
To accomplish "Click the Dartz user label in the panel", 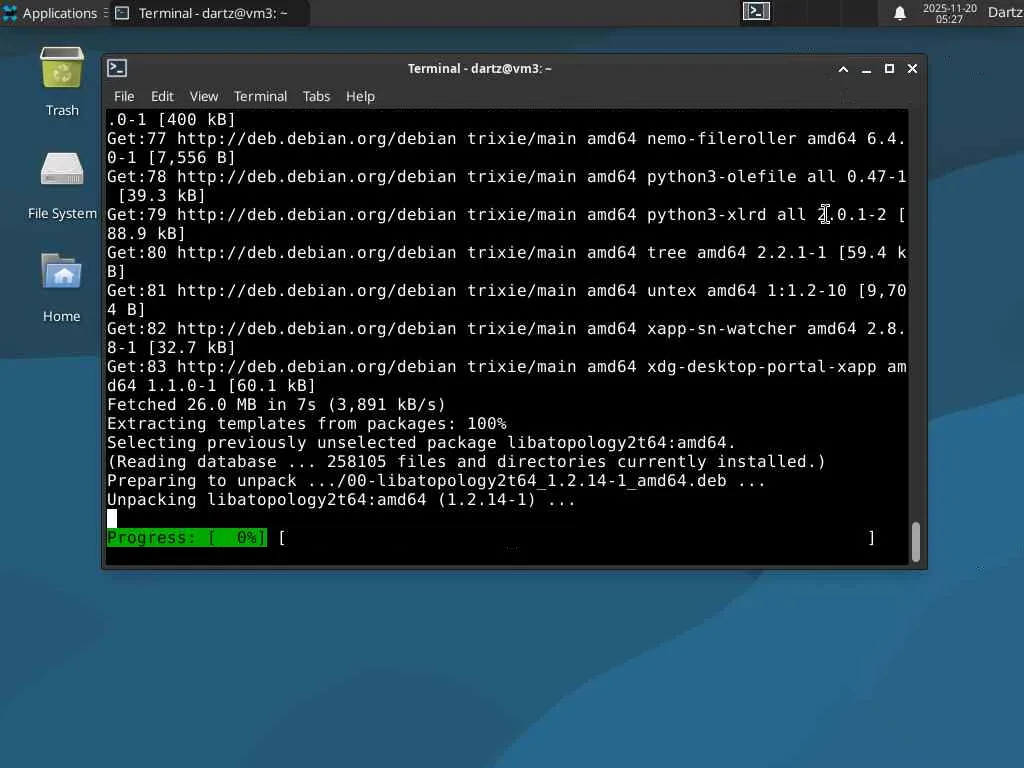I will point(1005,12).
